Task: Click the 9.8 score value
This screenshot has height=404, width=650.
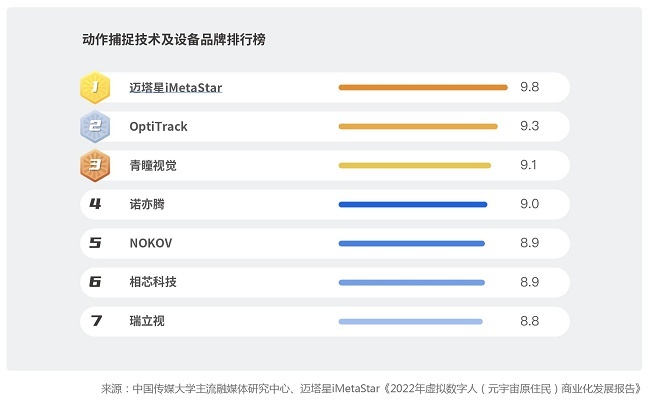Action: pyautogui.click(x=530, y=87)
